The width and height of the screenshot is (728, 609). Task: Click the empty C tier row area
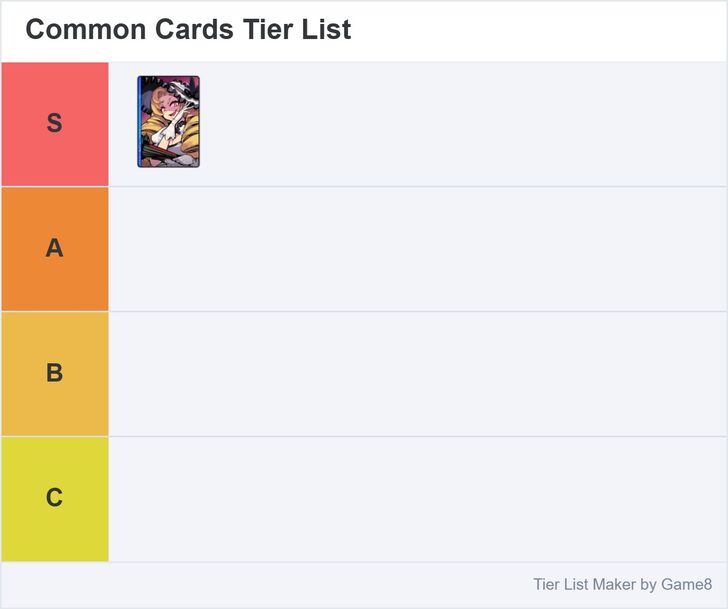coord(417,498)
